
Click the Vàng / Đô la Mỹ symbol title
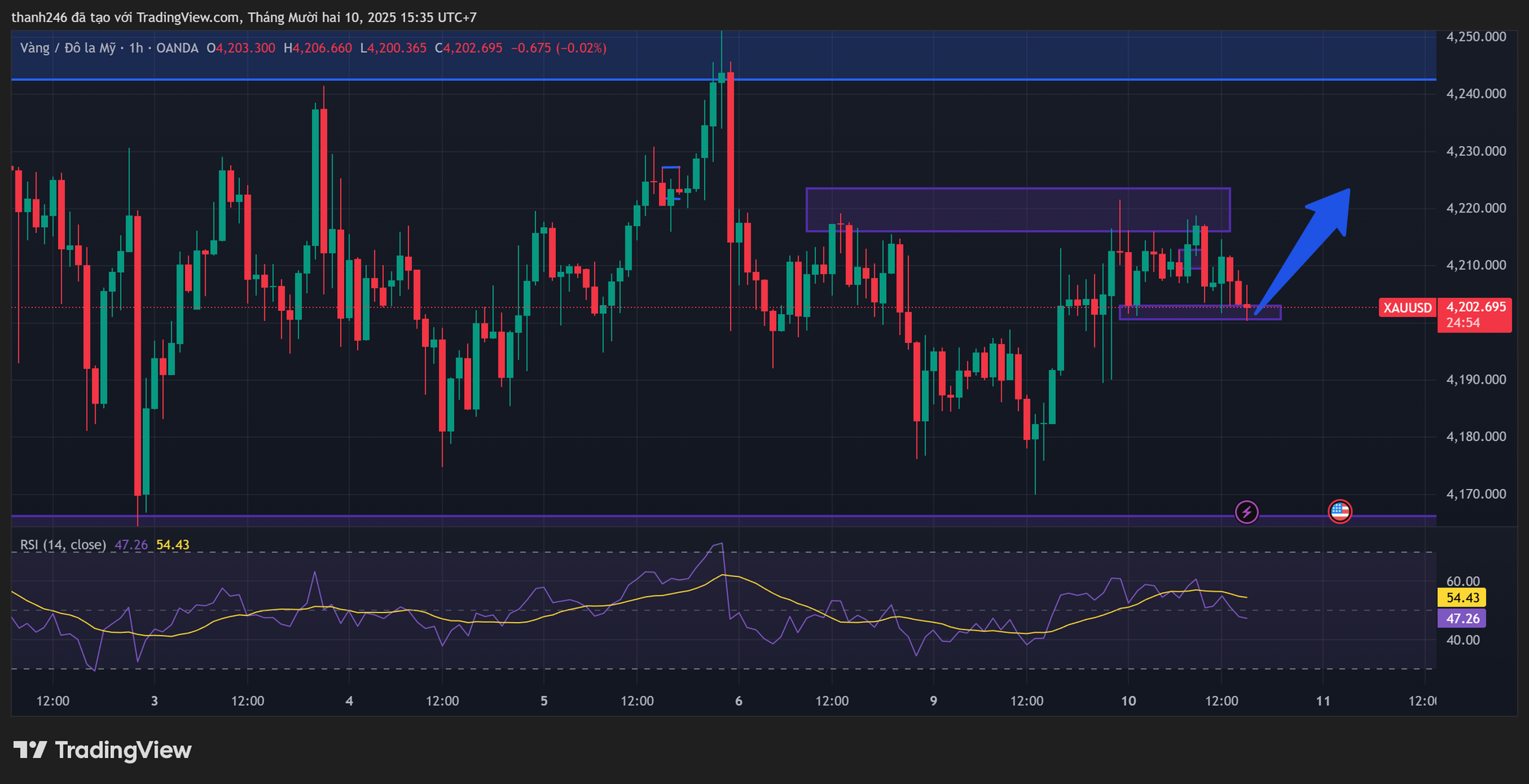[68, 48]
